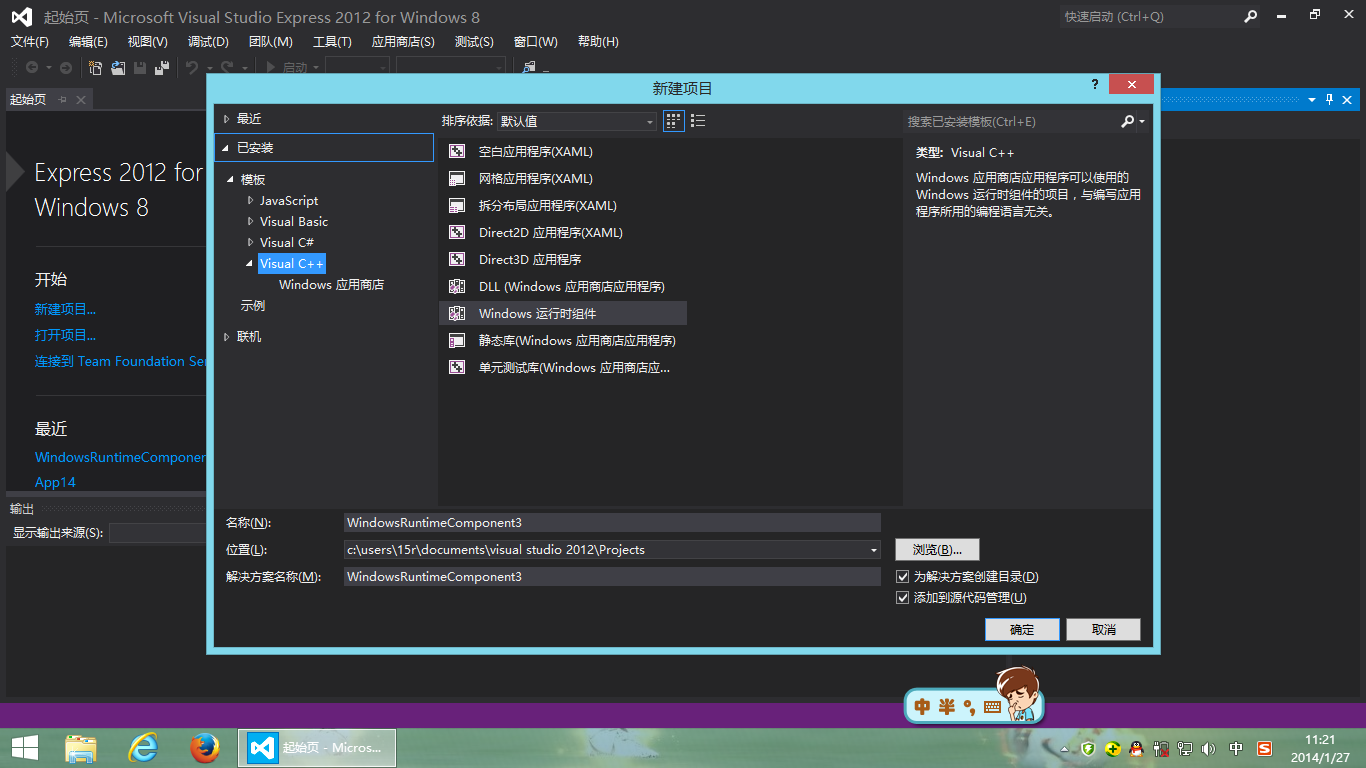
Task: Select the 拆分布局应用程序(XAML) template icon
Action: coord(457,205)
